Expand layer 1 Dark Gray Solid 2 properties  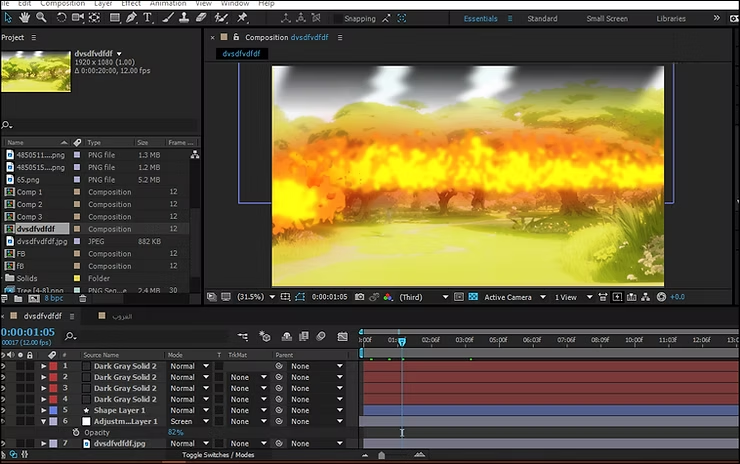click(43, 366)
